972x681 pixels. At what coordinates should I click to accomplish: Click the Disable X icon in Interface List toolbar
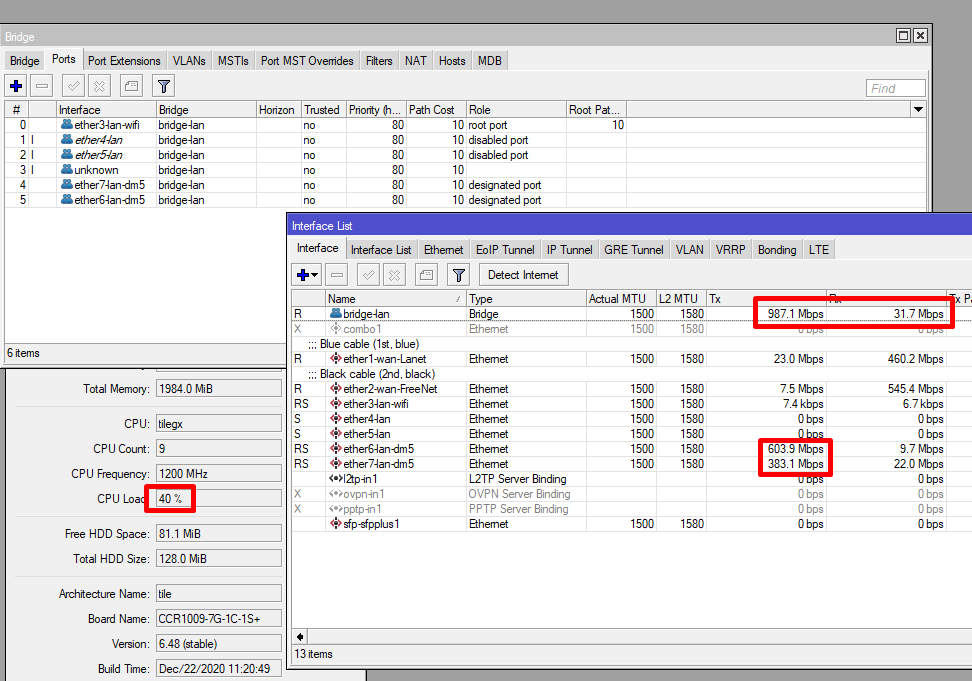tap(394, 275)
